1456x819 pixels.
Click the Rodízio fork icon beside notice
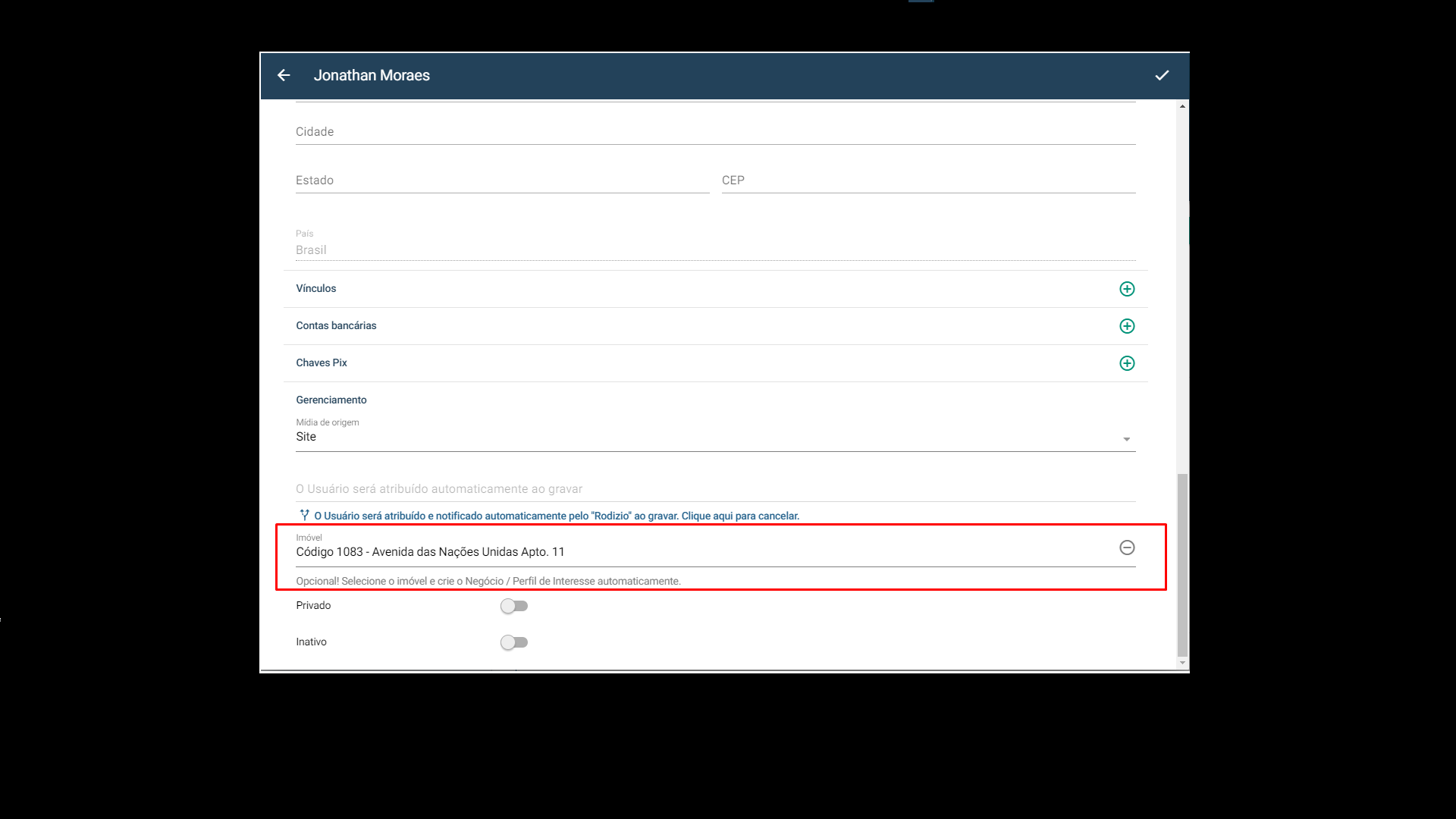tap(304, 515)
